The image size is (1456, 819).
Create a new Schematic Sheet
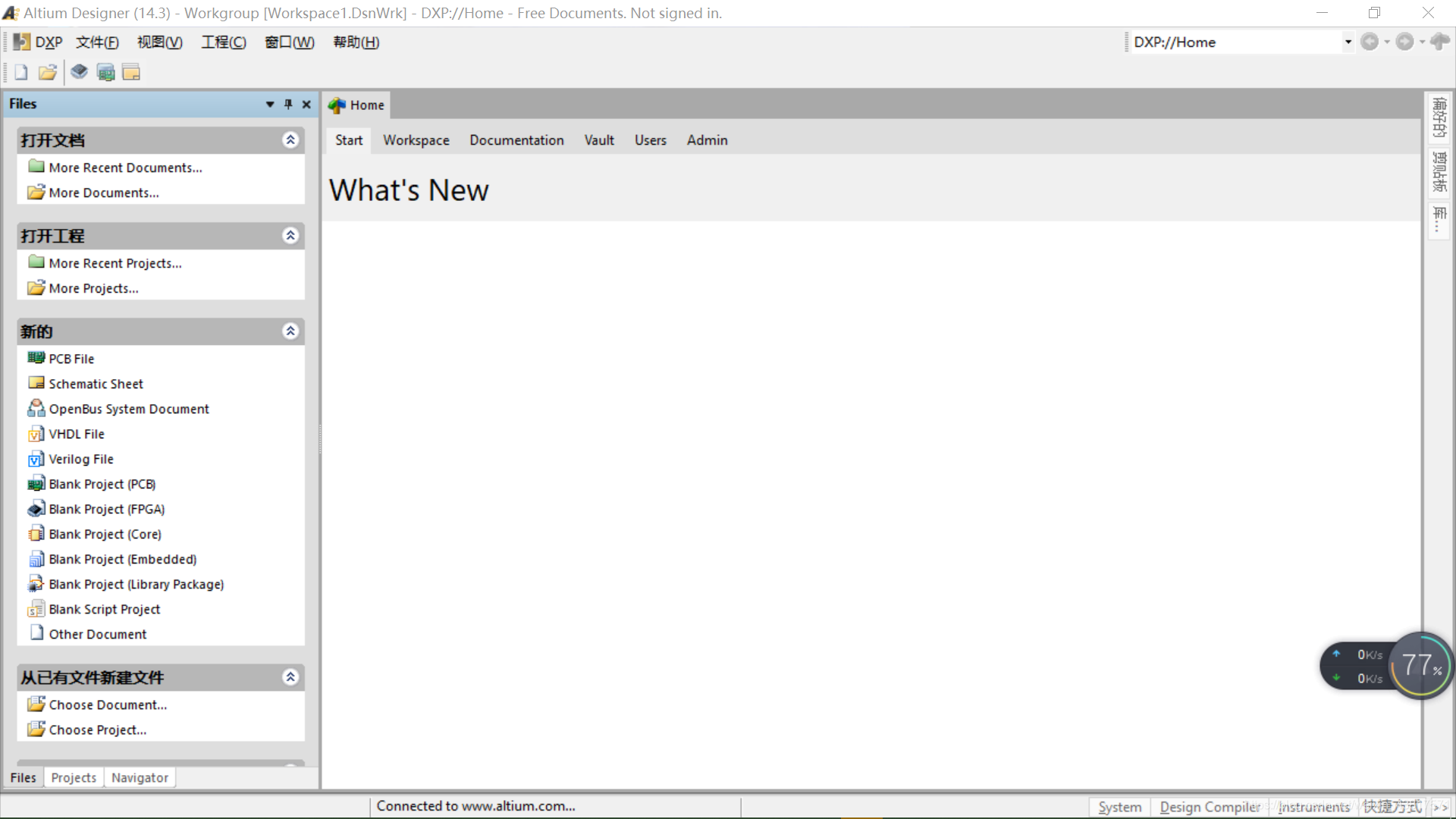pos(96,384)
